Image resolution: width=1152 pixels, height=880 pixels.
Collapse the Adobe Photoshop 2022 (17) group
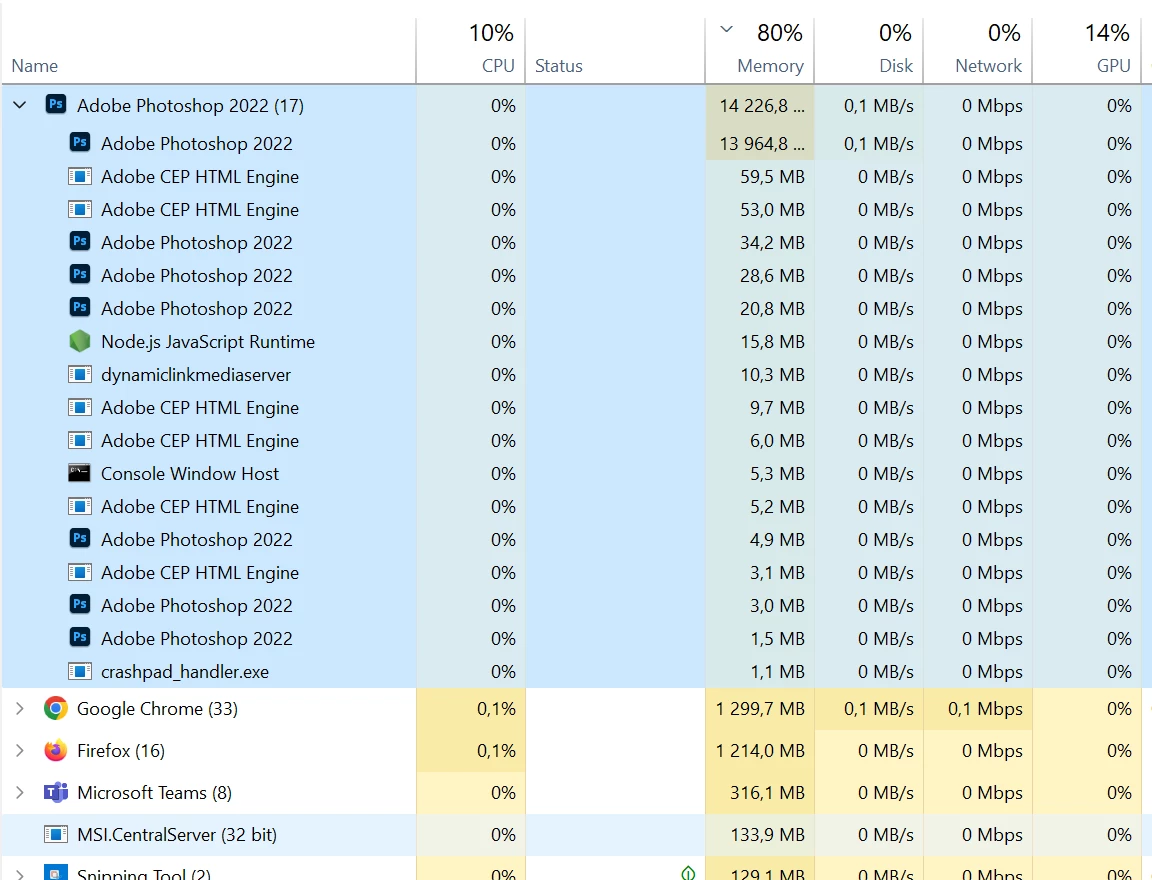(20, 105)
